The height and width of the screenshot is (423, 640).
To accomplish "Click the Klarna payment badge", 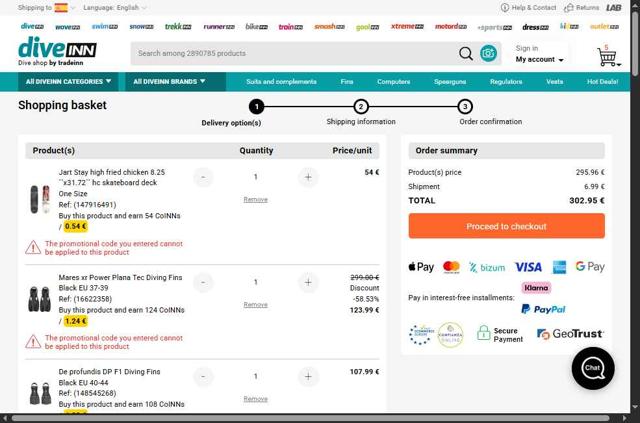I will 536,287.
